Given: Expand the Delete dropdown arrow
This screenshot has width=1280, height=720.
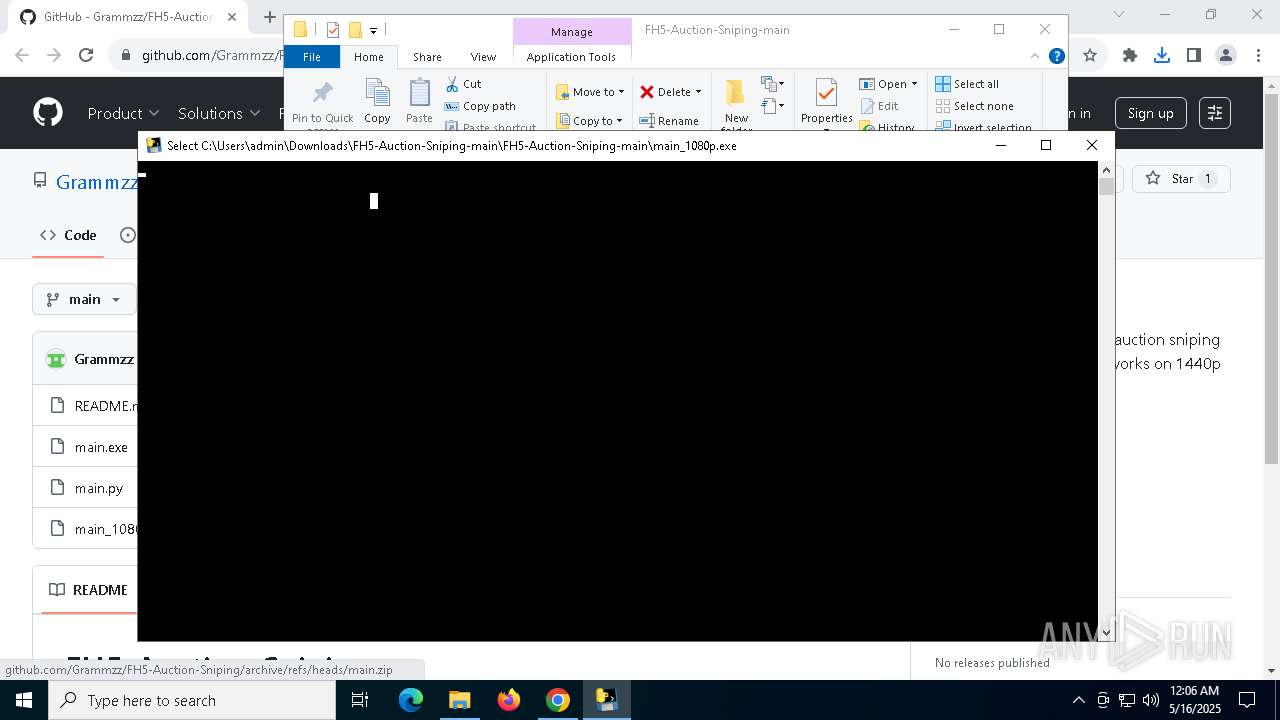Looking at the screenshot, I should pyautogui.click(x=698, y=92).
